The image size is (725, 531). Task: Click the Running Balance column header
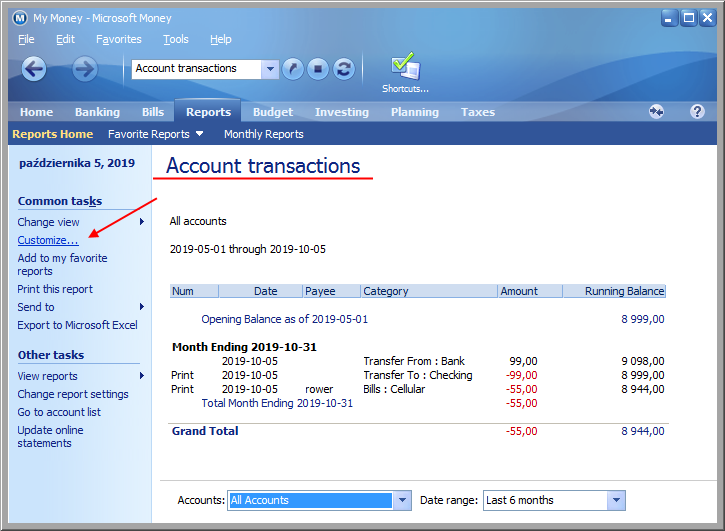tap(614, 291)
